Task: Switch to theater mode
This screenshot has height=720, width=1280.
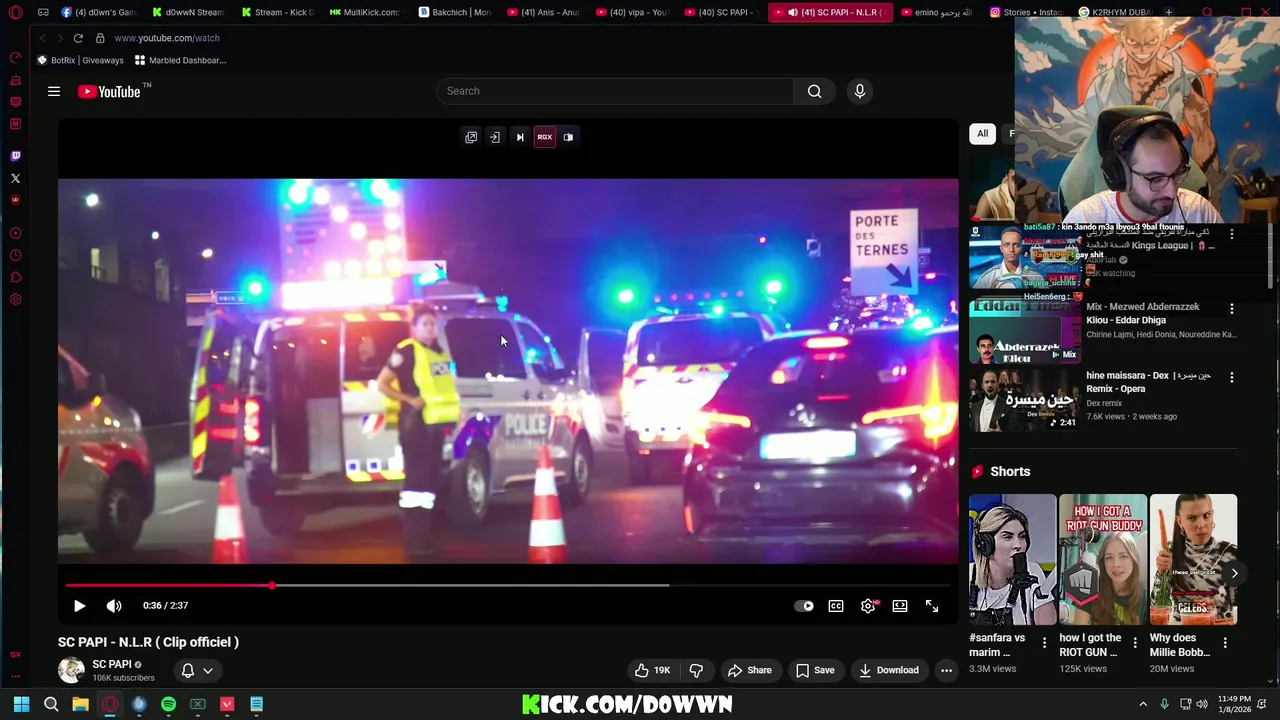Action: tap(900, 605)
